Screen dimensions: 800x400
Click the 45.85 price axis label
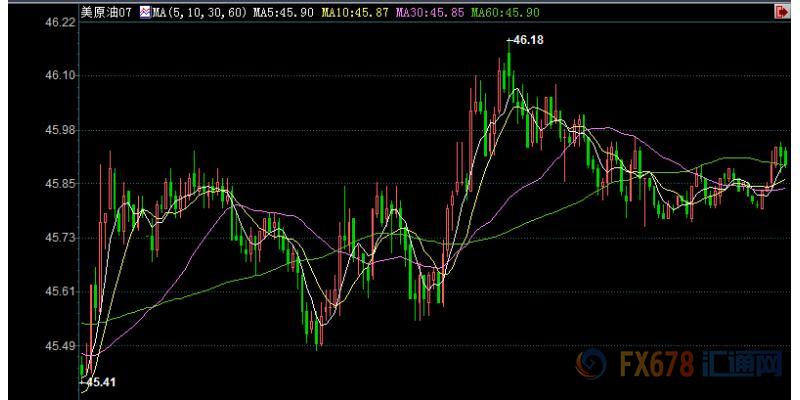point(34,184)
